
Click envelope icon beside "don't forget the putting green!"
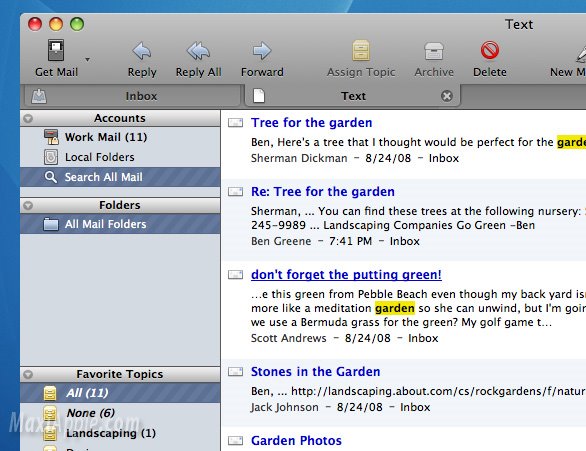235,275
